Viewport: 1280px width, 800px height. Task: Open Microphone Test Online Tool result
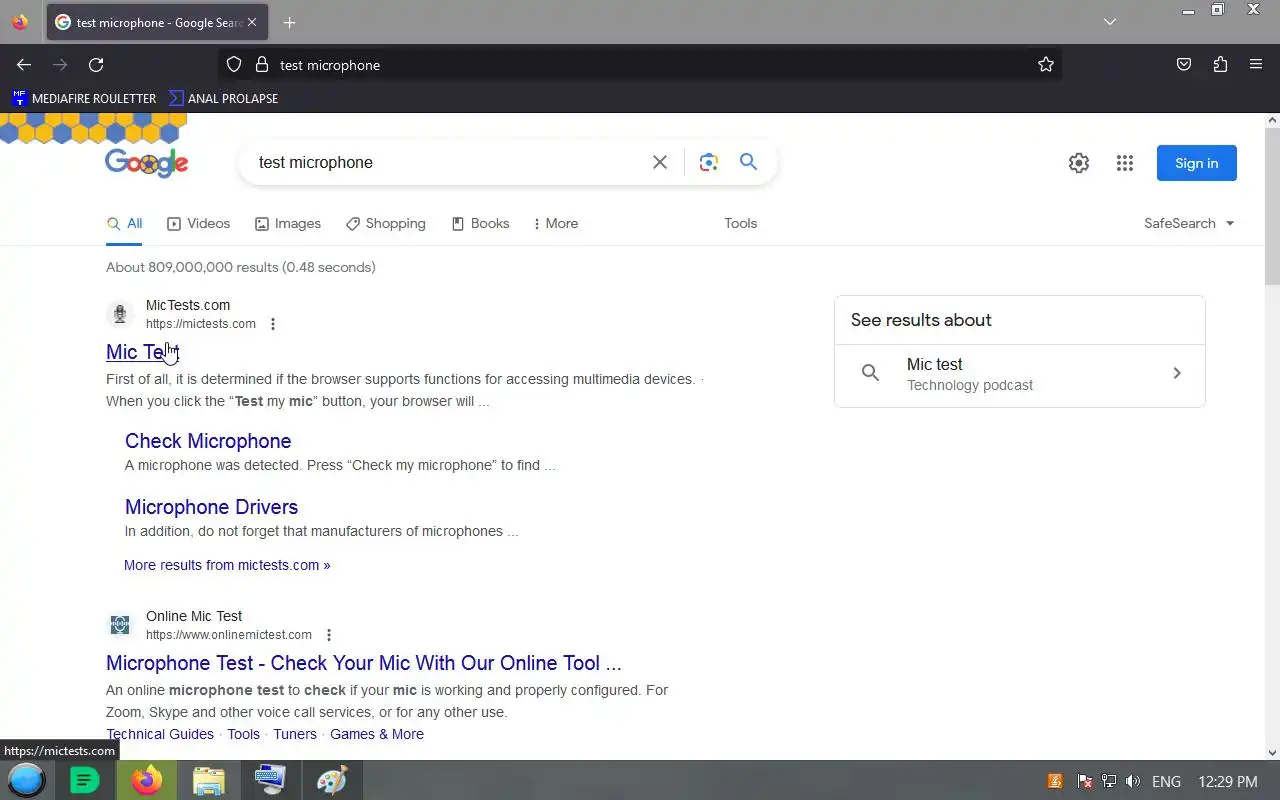364,663
